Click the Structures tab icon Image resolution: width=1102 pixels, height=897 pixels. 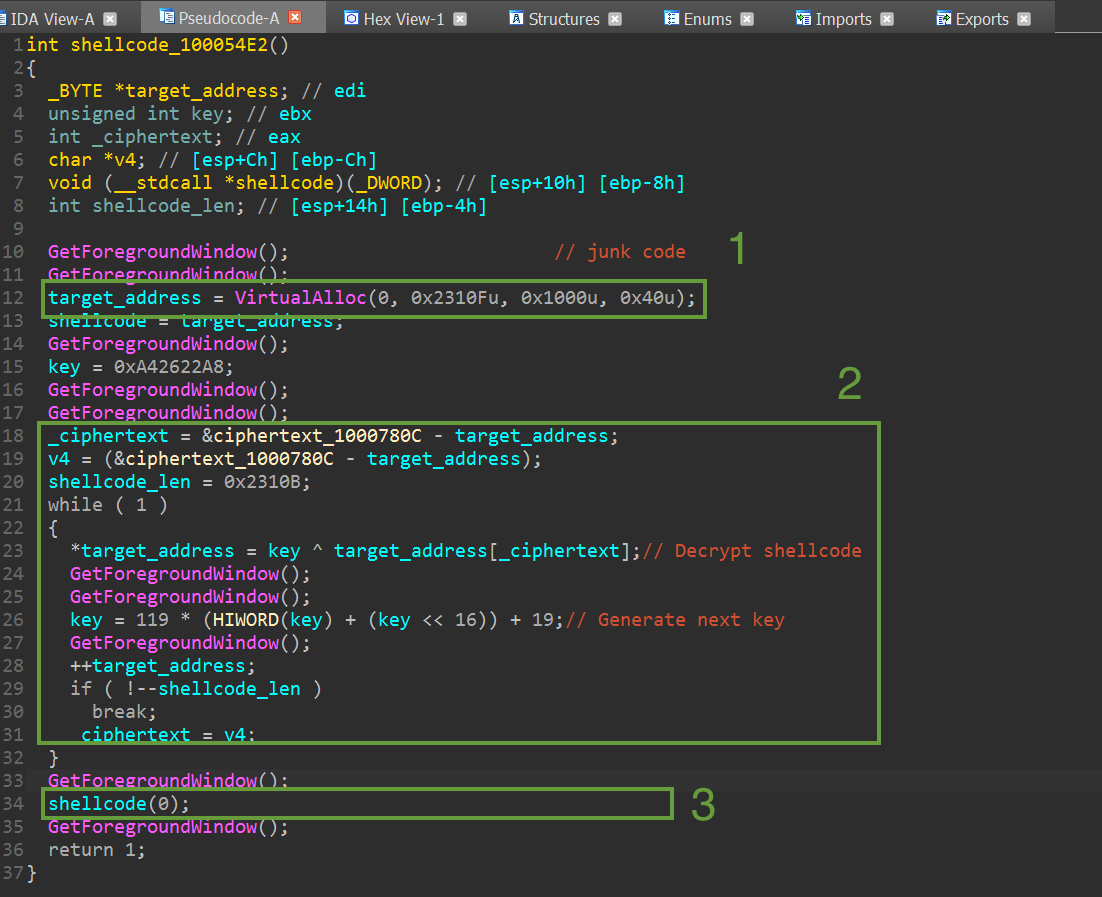pyautogui.click(x=516, y=18)
